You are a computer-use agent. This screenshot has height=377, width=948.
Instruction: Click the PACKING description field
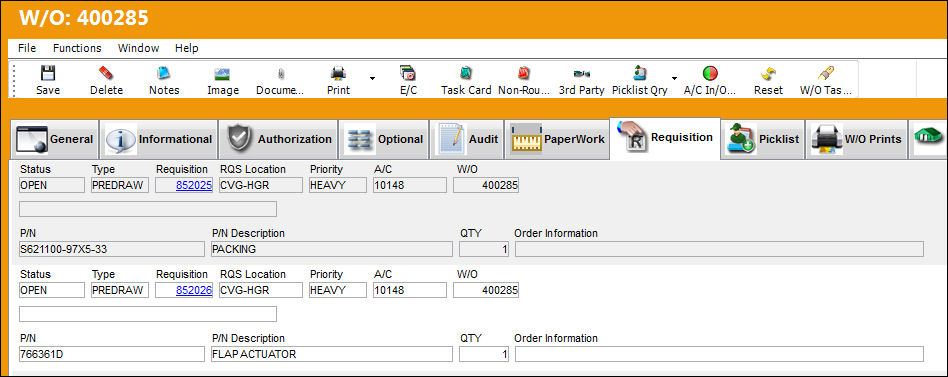(331, 249)
